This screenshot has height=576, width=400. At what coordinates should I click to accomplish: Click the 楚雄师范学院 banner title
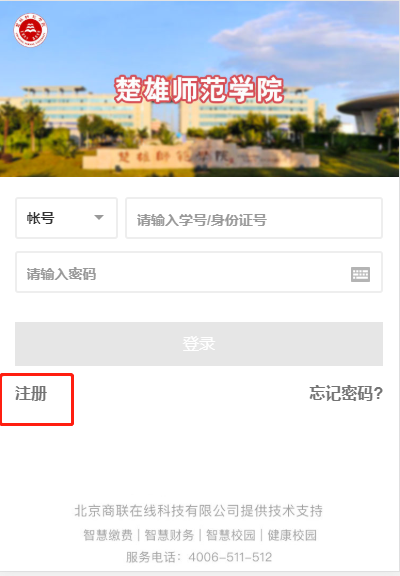(x=199, y=89)
